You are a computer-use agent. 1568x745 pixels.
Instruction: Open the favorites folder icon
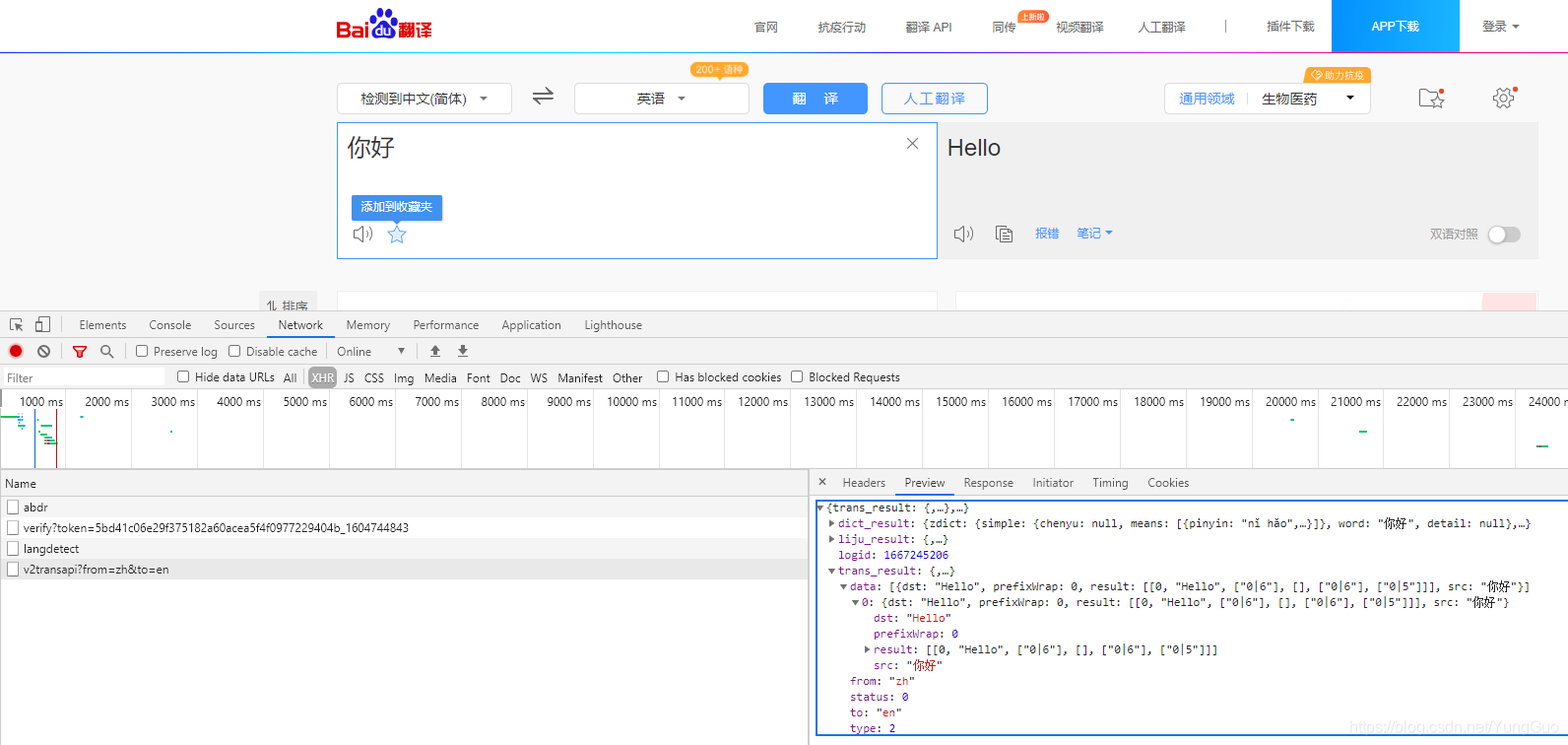[x=1431, y=98]
